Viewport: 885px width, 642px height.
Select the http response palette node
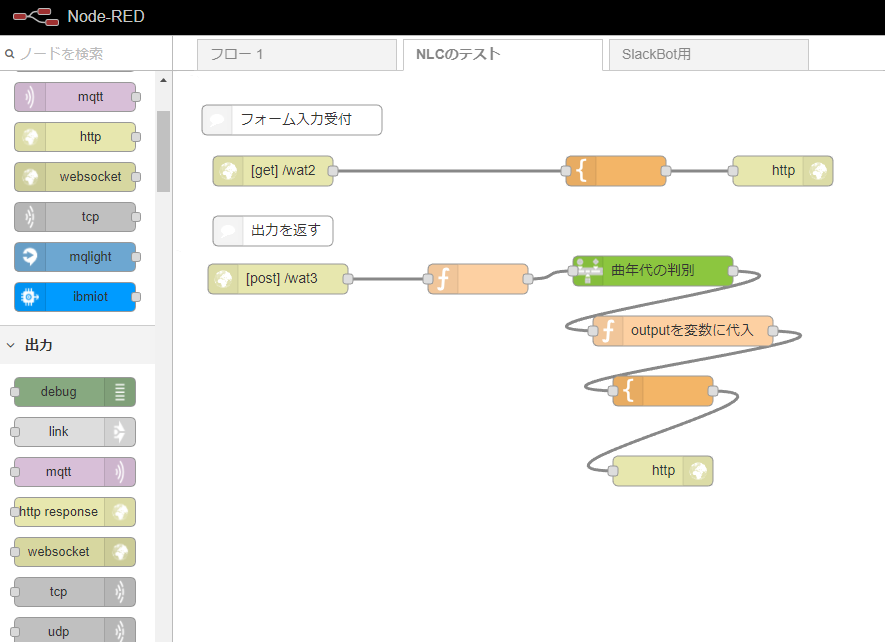point(75,512)
